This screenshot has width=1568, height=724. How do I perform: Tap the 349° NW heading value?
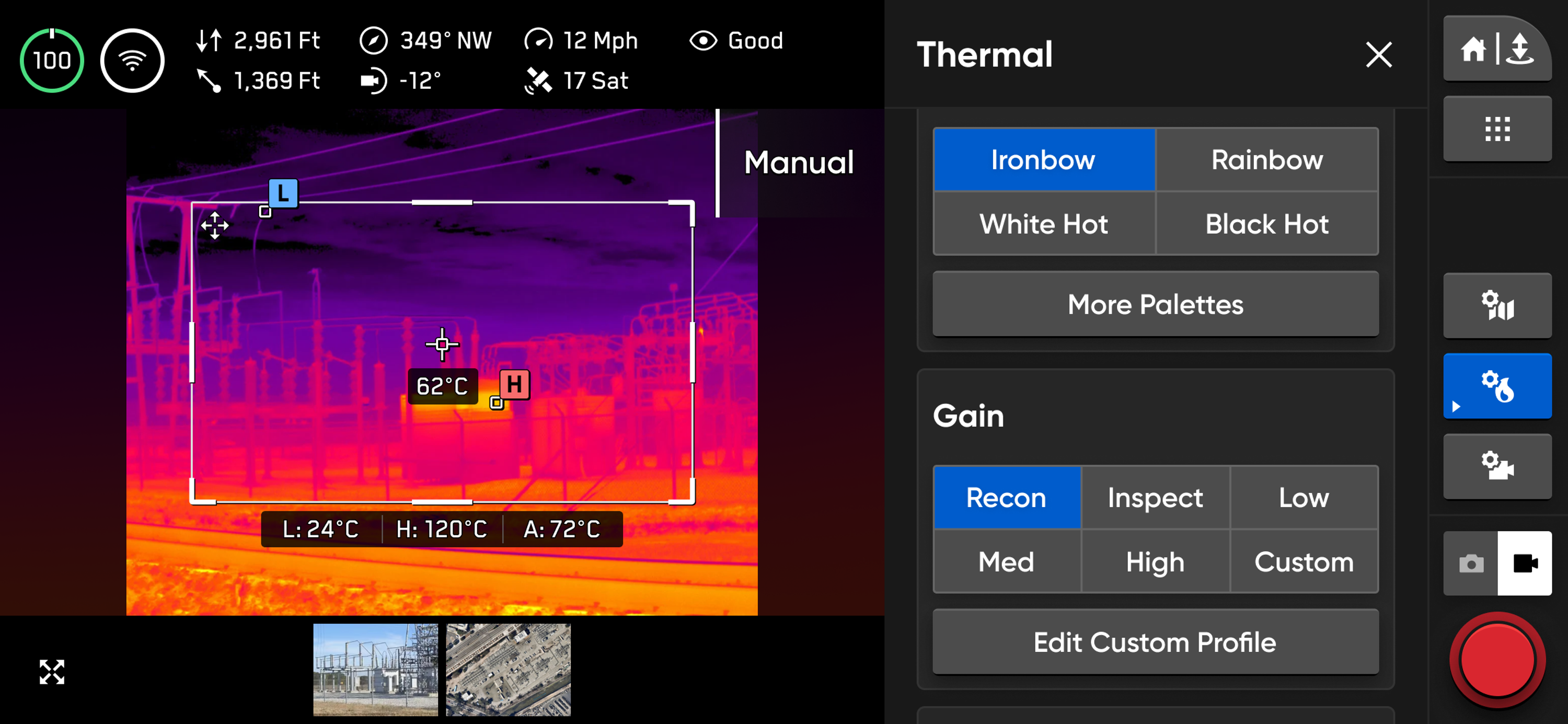(445, 41)
